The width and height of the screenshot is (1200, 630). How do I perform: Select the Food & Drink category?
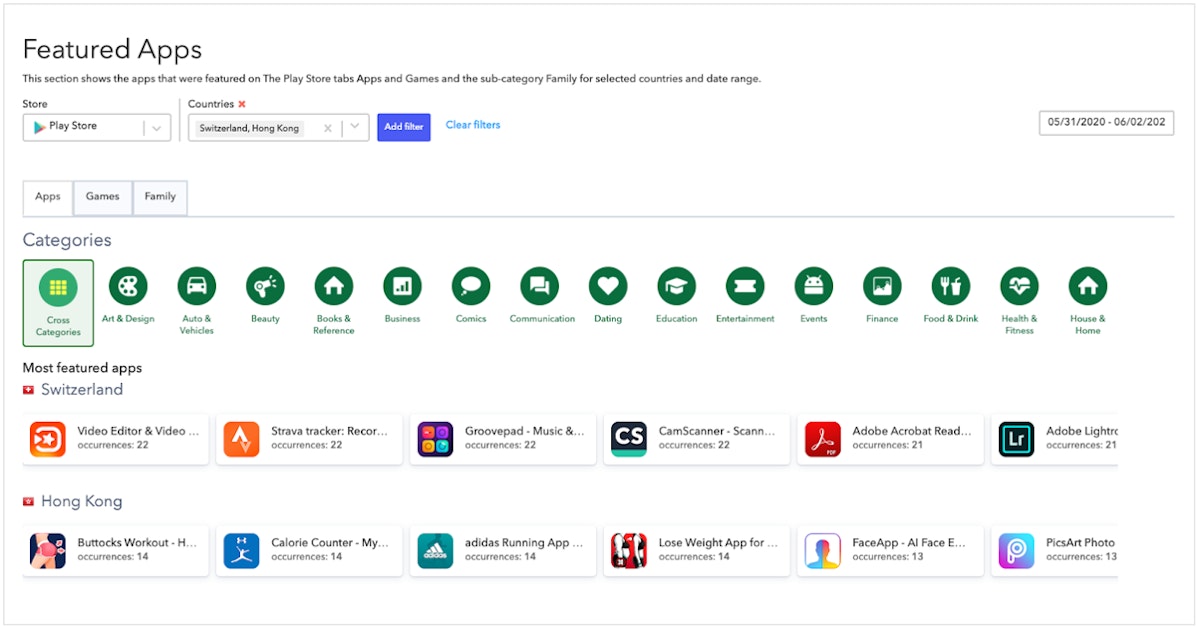950,287
